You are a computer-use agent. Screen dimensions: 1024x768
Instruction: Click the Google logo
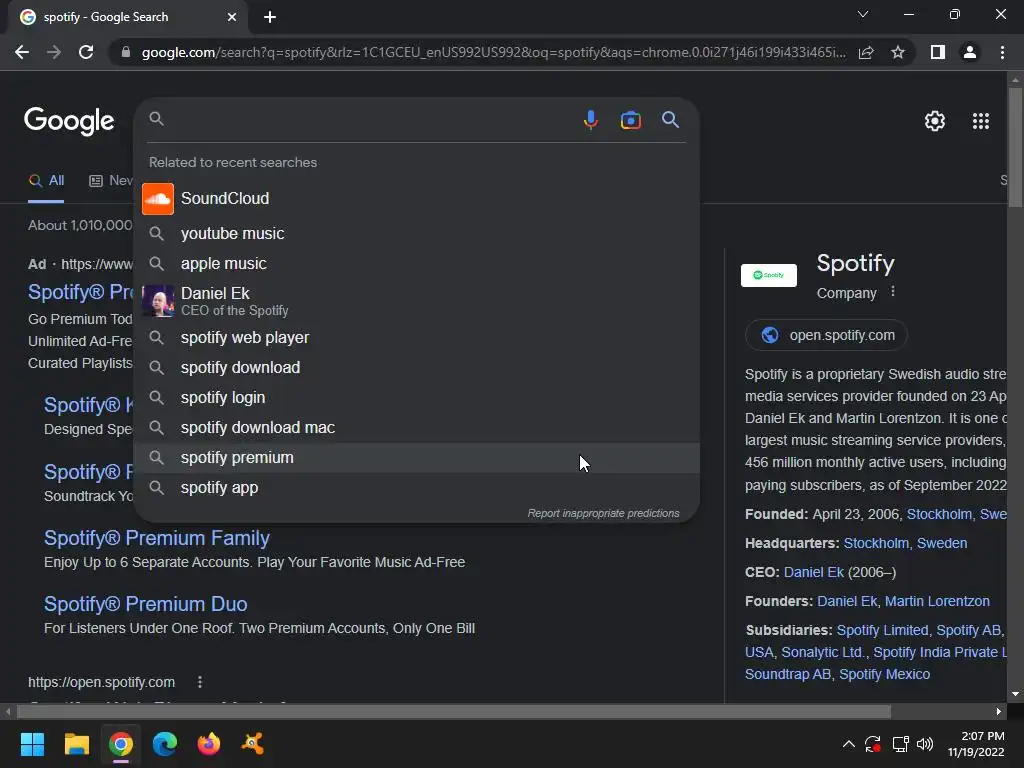pos(69,121)
